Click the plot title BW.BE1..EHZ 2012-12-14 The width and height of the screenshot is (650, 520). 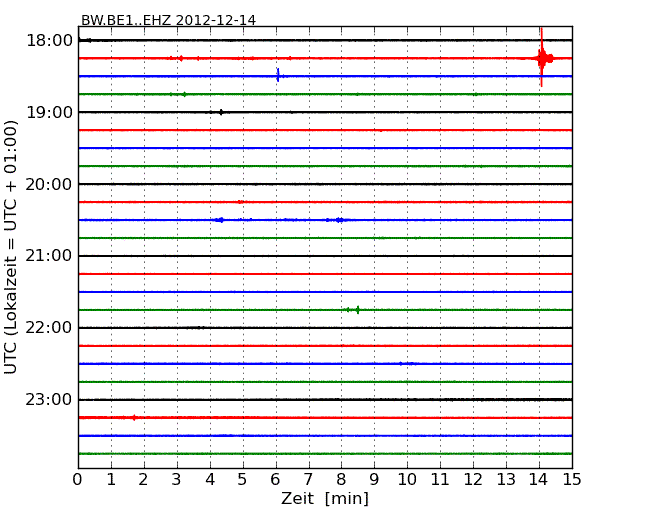[168, 20]
